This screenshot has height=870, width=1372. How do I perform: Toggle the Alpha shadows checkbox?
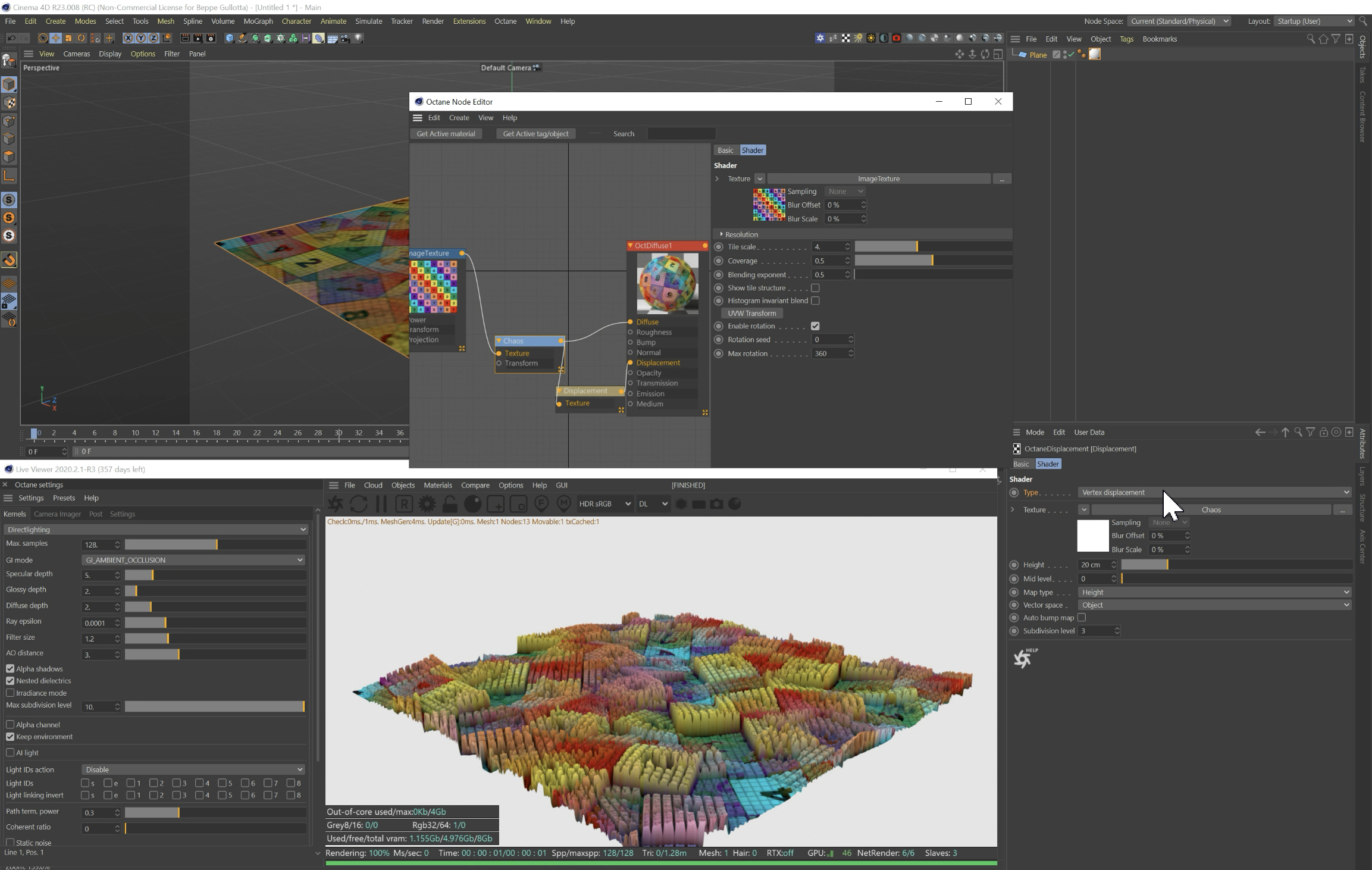[x=10, y=669]
